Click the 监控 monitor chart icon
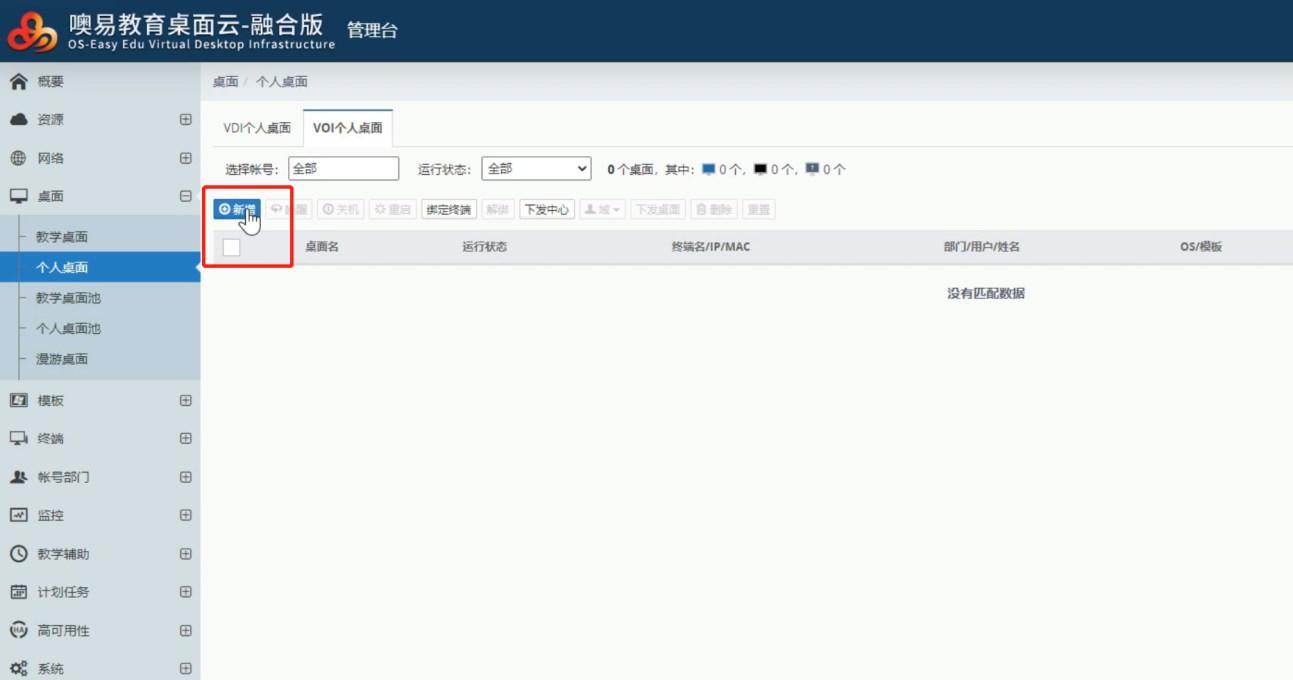This screenshot has height=680, width=1293. click(18, 515)
